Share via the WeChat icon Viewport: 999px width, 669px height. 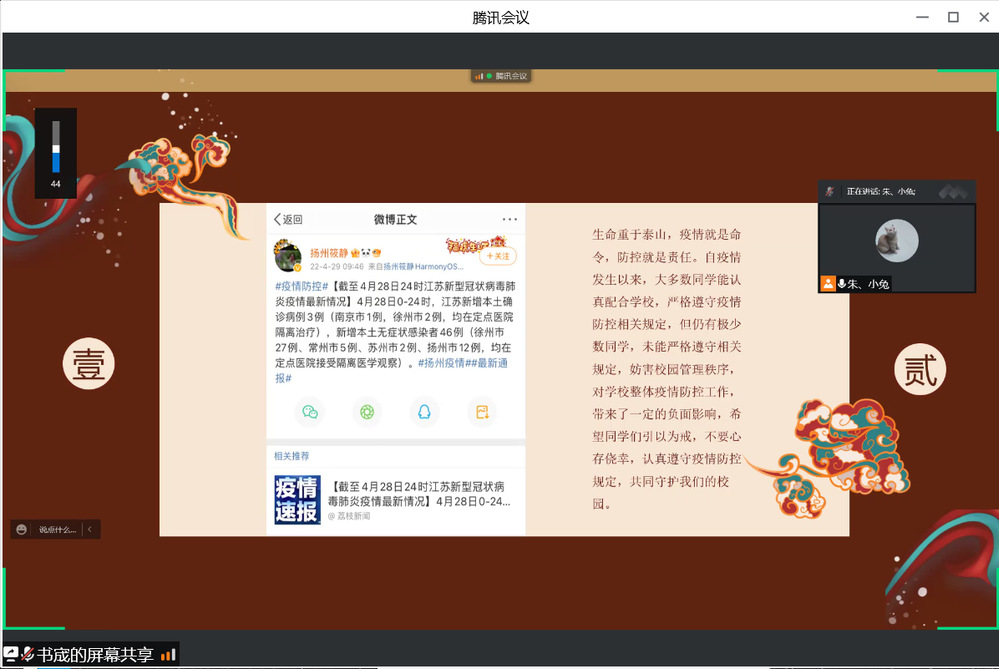[310, 412]
